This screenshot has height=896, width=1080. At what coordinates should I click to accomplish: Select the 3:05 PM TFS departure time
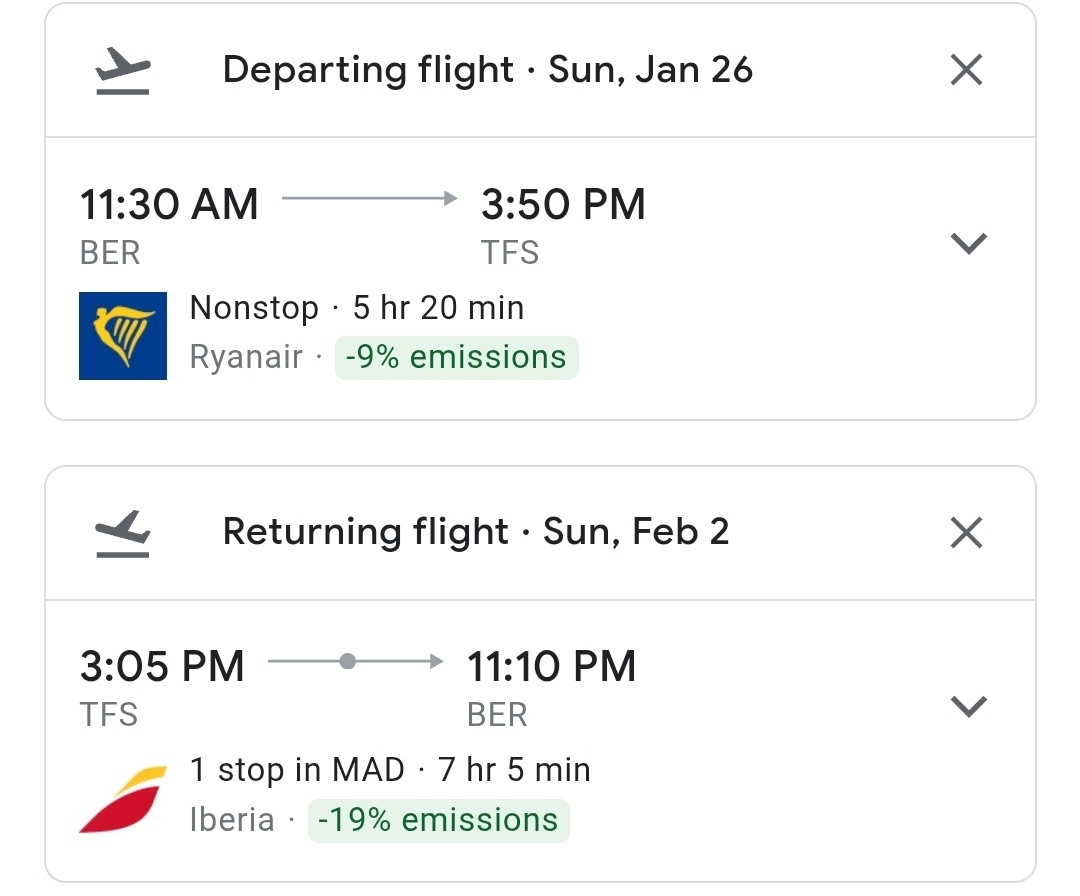tap(162, 667)
